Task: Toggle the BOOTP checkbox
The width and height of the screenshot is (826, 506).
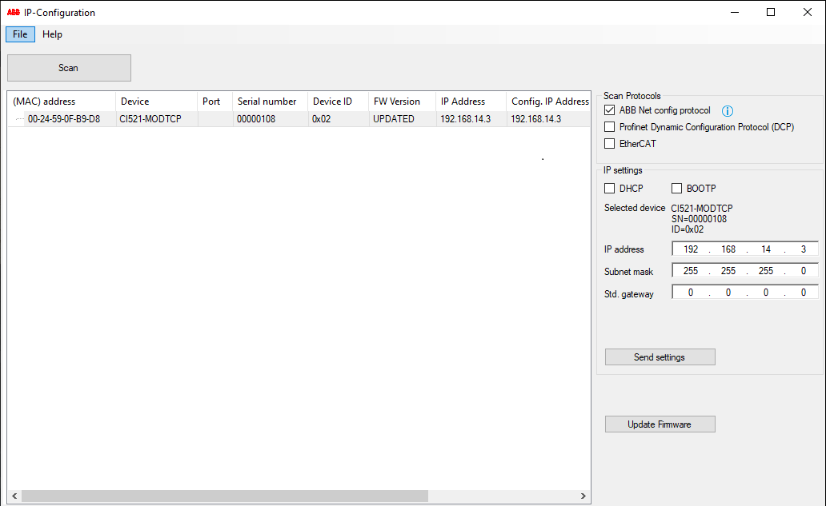Action: [676, 188]
